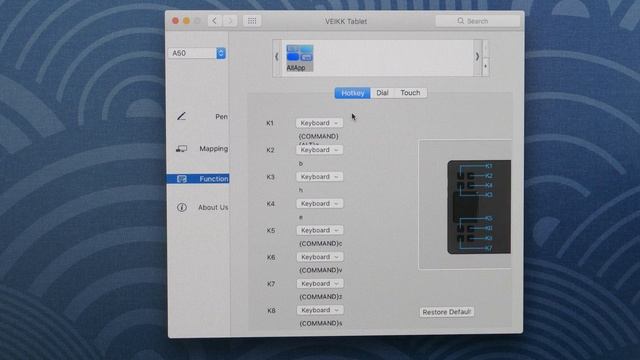Click Restore Default button
The image size is (640, 360).
point(447,312)
